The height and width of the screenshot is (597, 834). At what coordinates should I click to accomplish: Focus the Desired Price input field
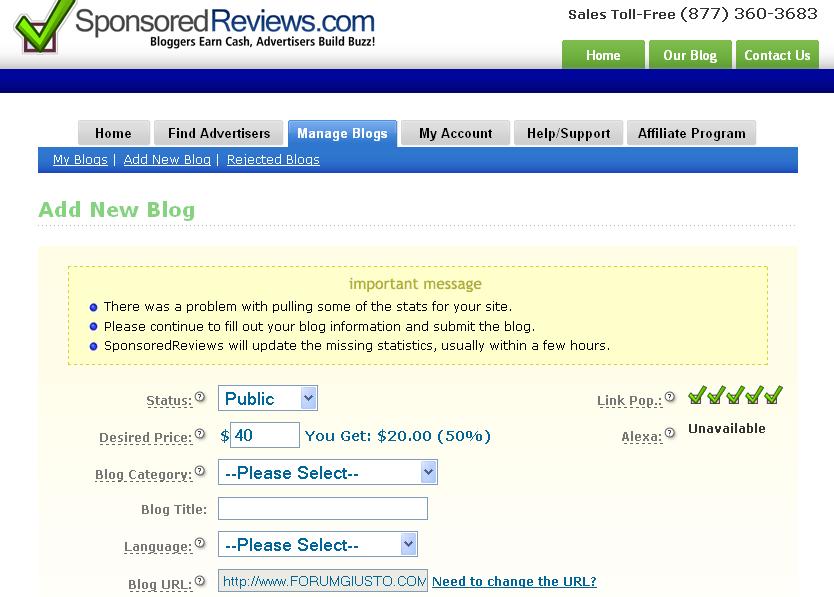click(265, 435)
